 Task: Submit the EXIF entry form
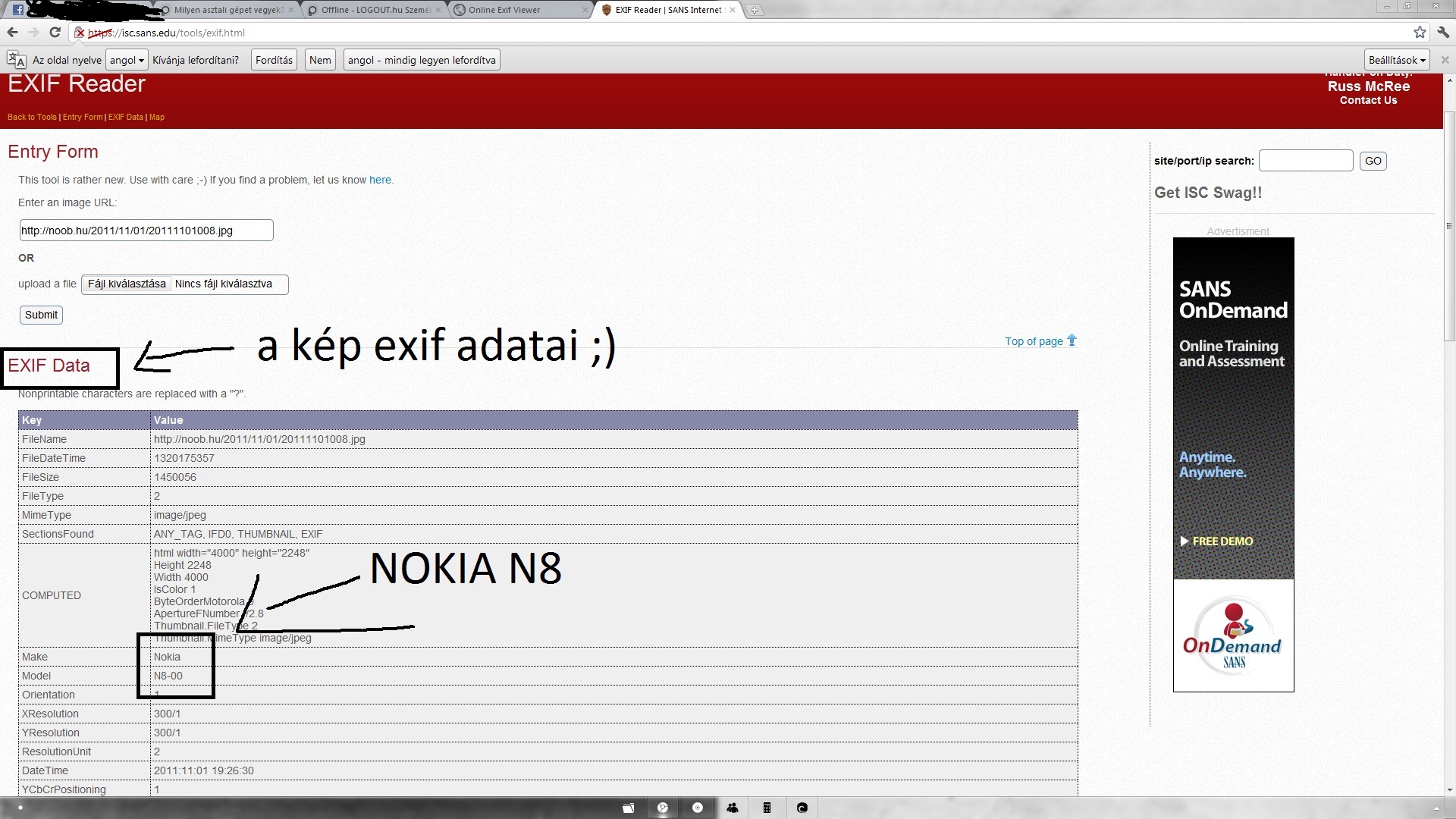[41, 315]
